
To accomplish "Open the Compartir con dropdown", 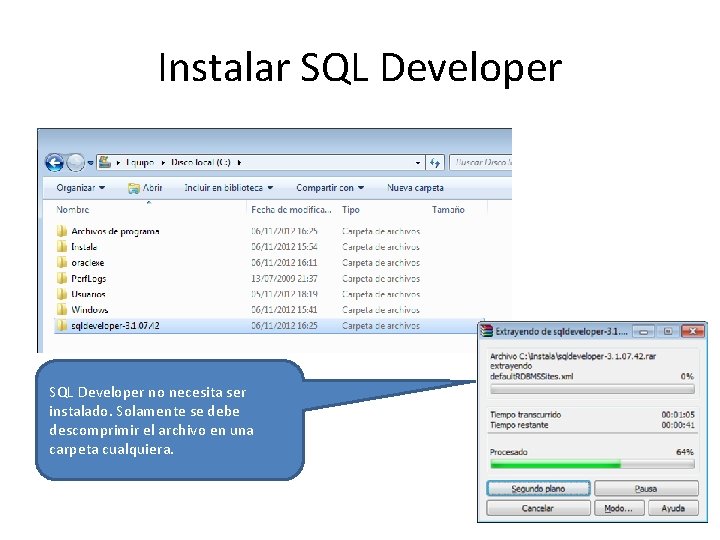I will tap(330, 187).
